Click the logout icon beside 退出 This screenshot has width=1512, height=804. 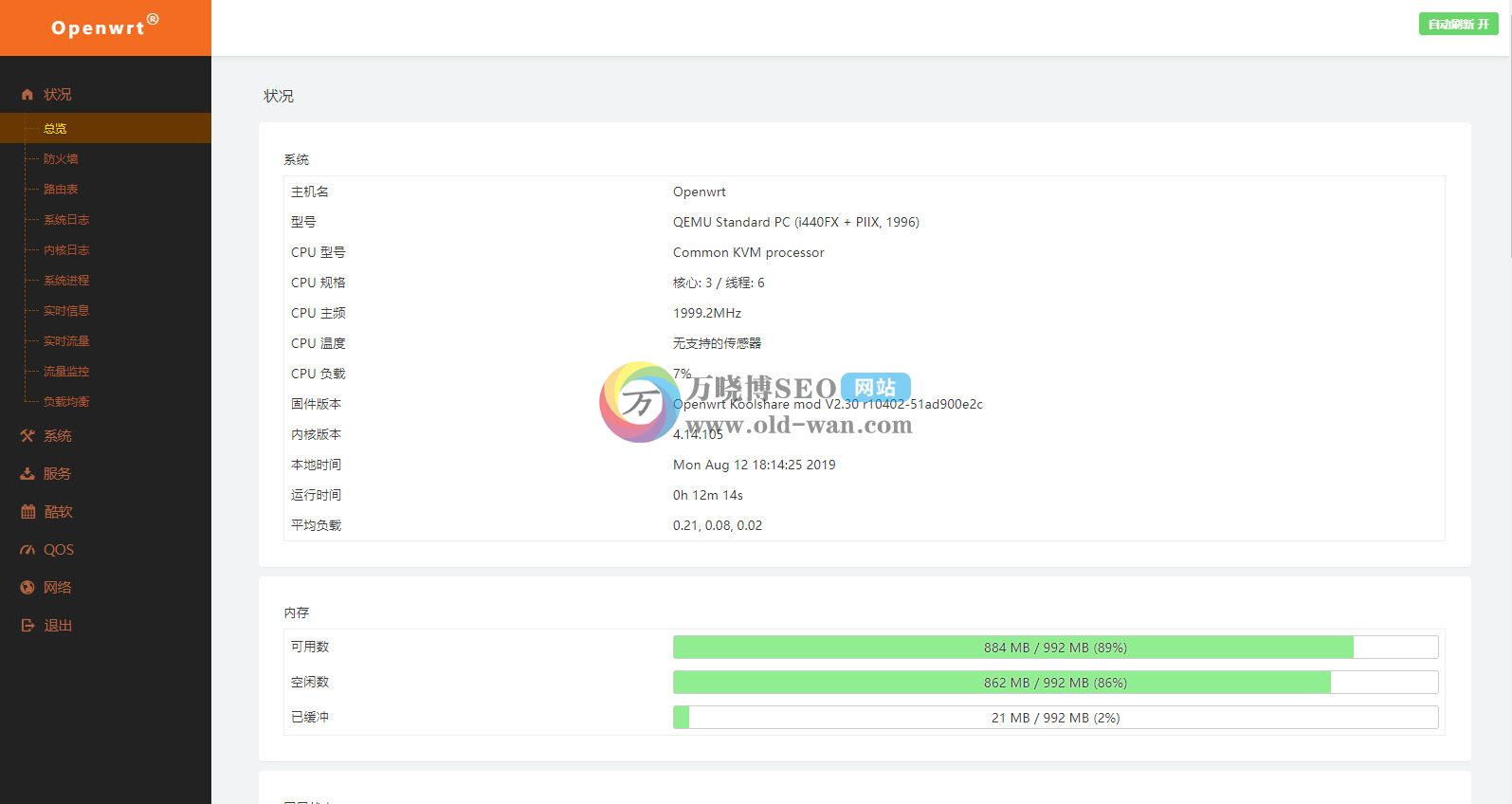pos(27,626)
